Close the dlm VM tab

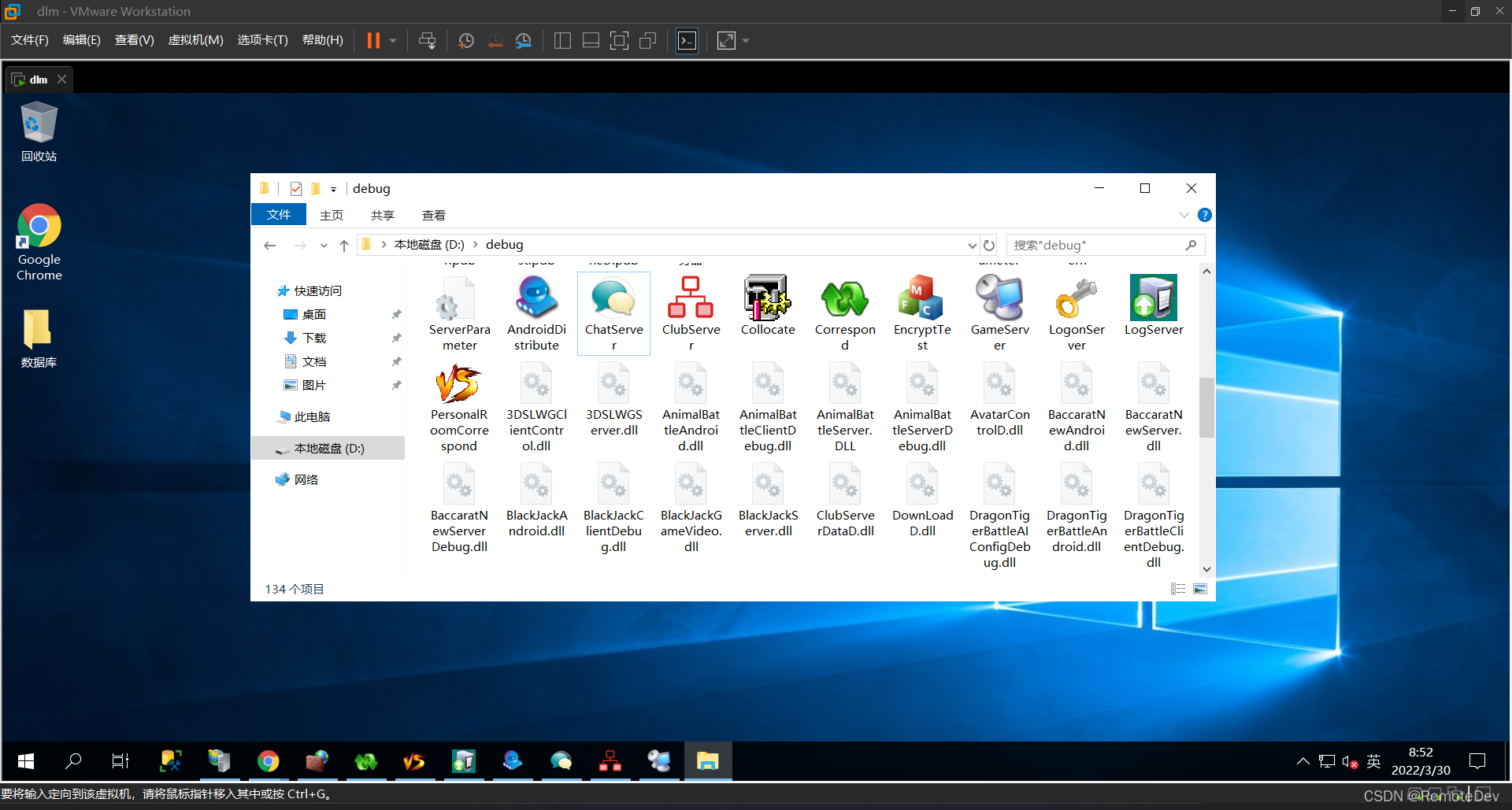click(x=61, y=80)
